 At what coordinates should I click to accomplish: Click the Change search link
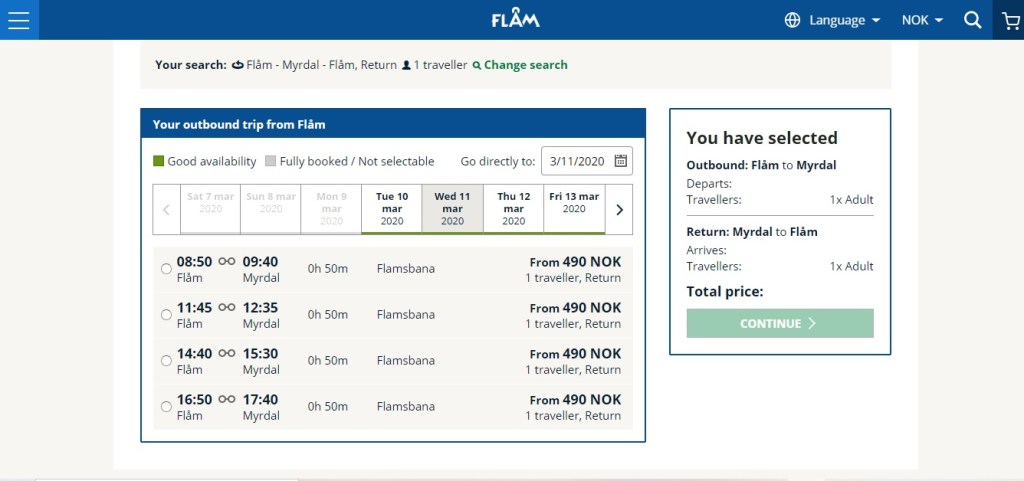(525, 65)
